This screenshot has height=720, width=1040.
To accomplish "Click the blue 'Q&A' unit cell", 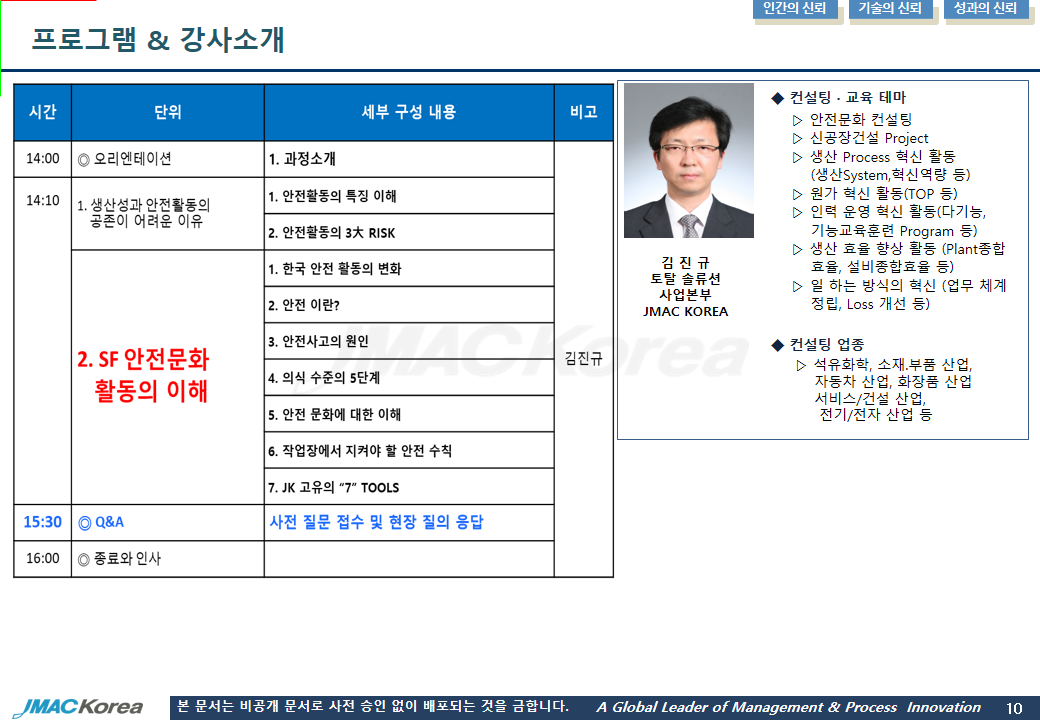I will coord(168,522).
